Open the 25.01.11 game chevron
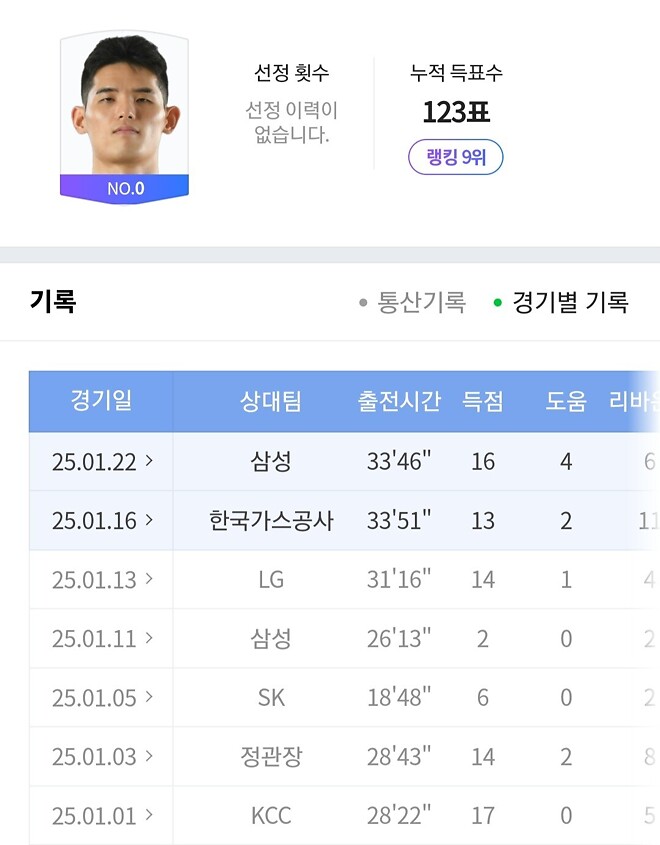The height and width of the screenshot is (845, 660). [149, 638]
